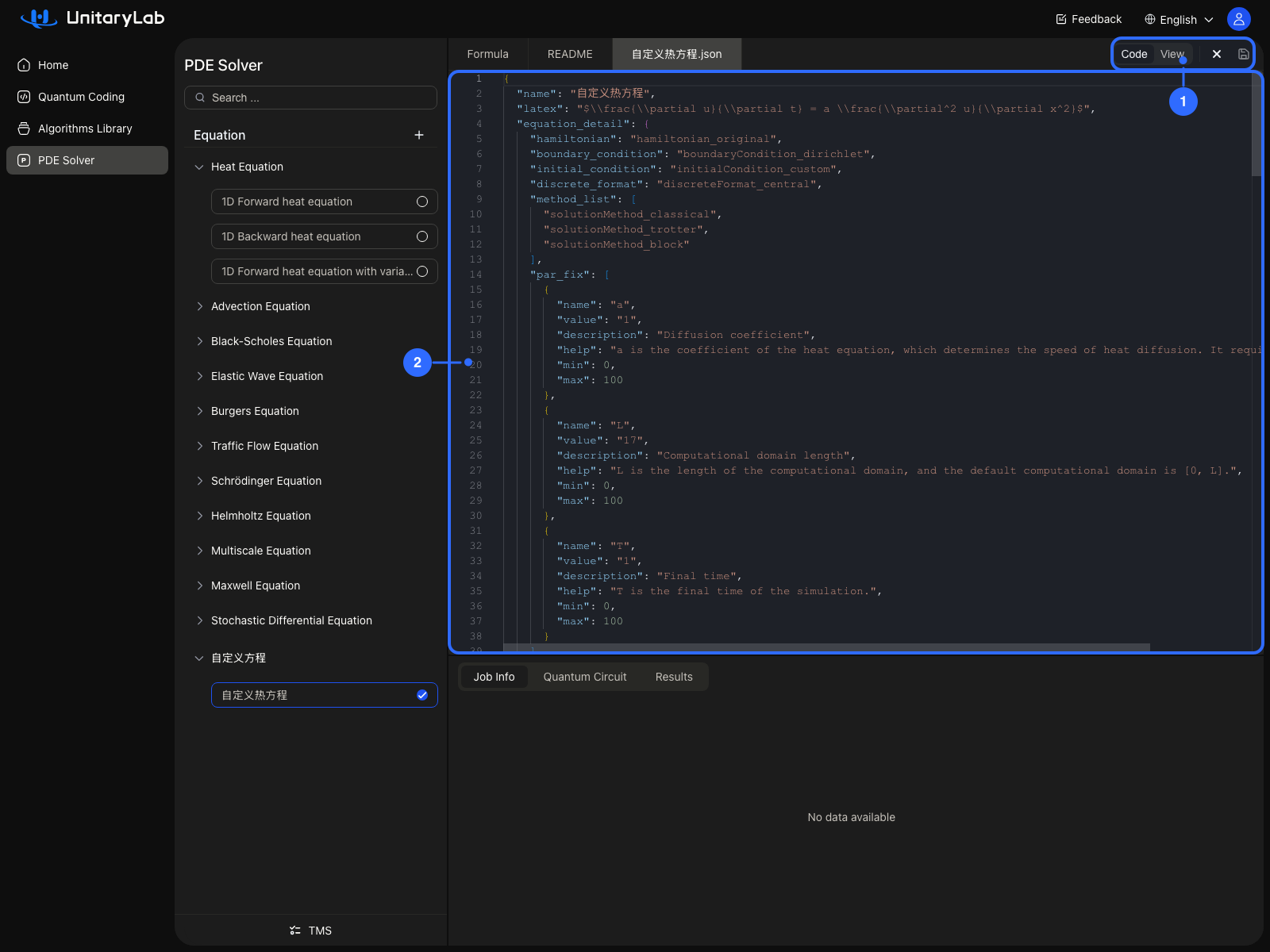Click the "discreteFormat_central" code line
This screenshot has width=1270, height=952.
(675, 184)
